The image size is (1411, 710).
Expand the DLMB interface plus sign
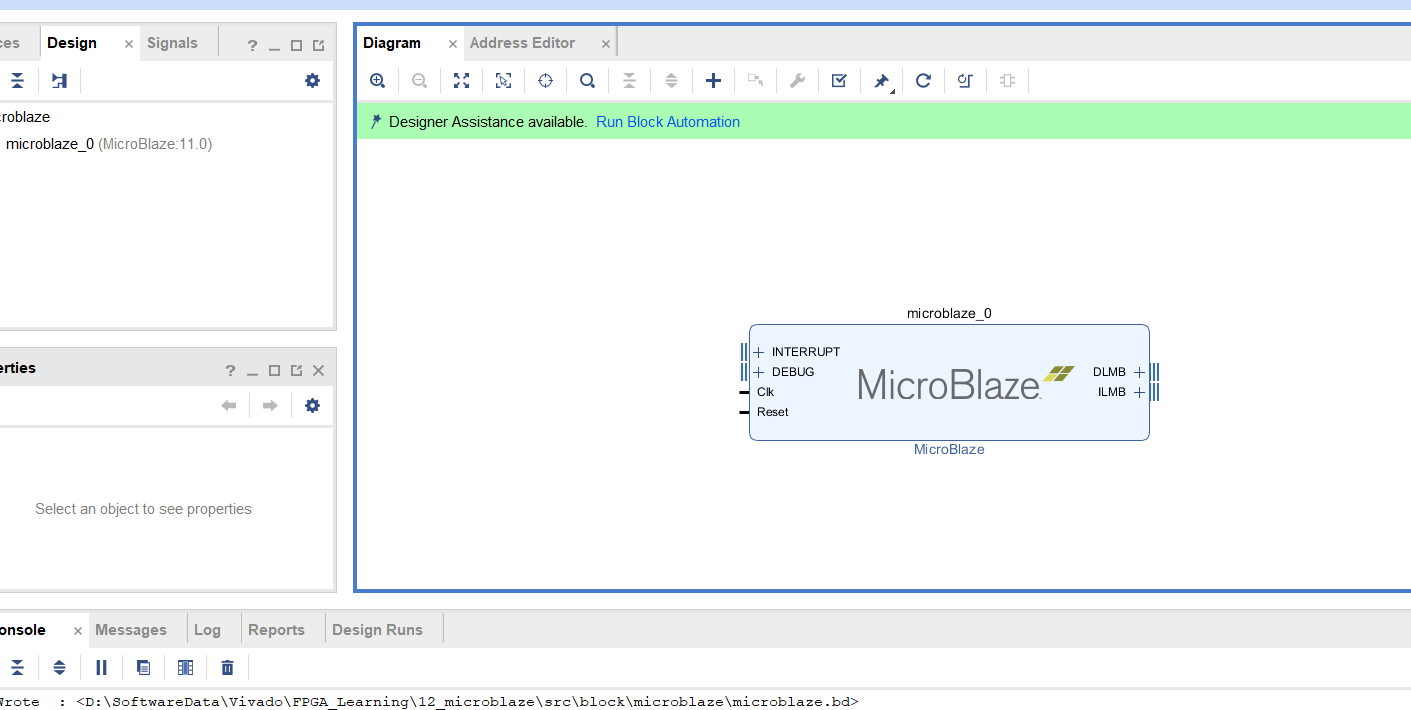tap(1139, 372)
